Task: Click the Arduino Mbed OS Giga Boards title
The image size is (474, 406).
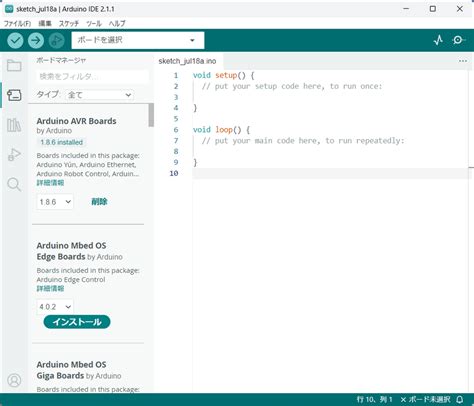Action: click(71, 370)
